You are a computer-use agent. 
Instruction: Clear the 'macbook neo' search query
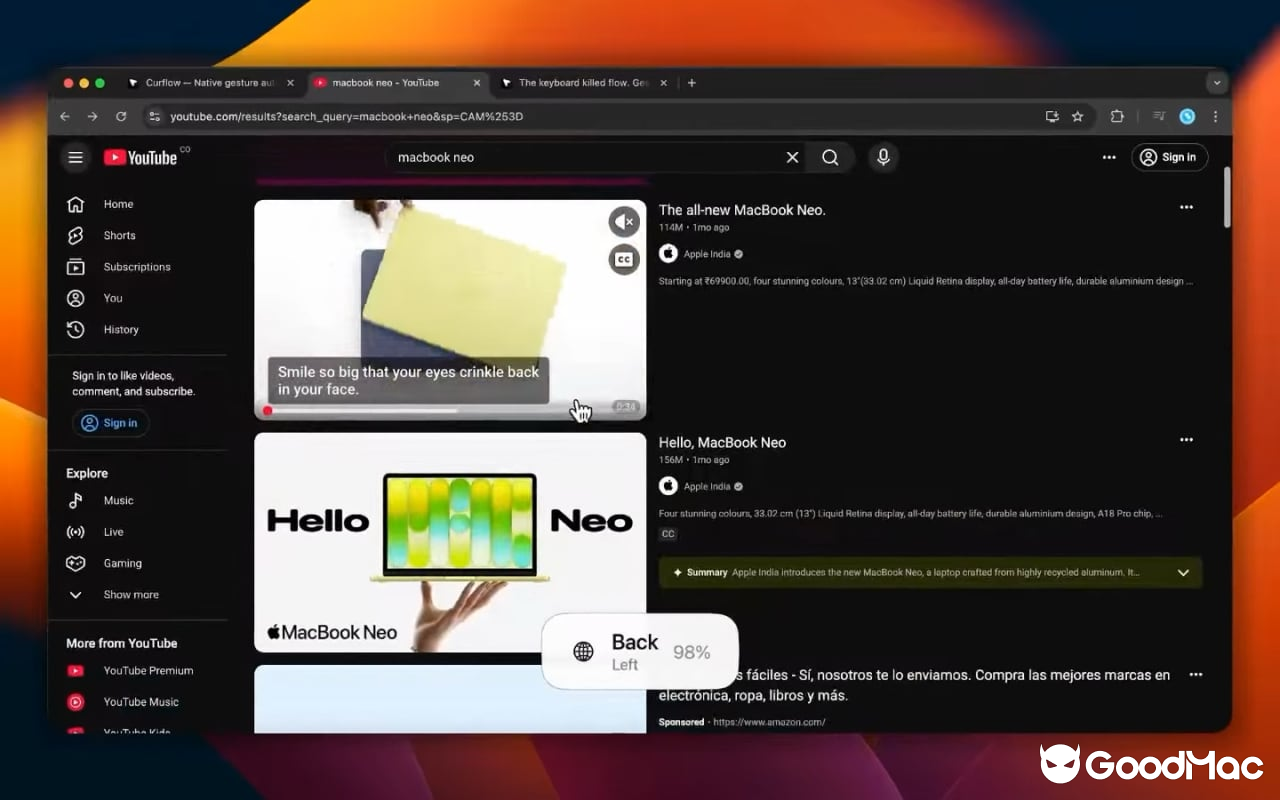[x=792, y=157]
